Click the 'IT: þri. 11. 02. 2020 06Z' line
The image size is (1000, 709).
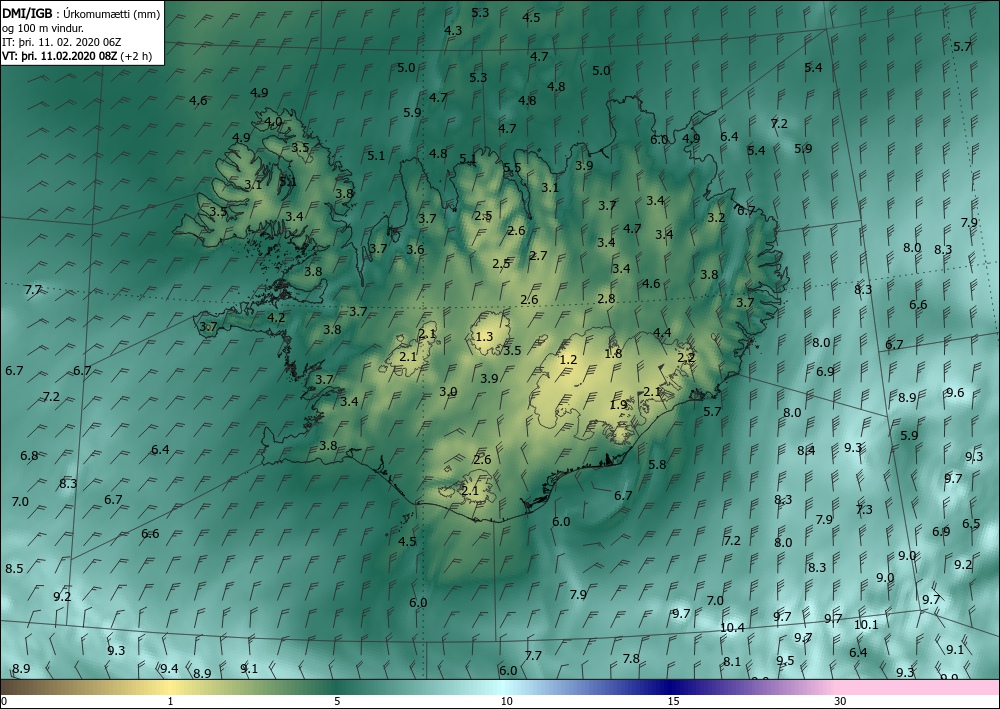click(62, 42)
